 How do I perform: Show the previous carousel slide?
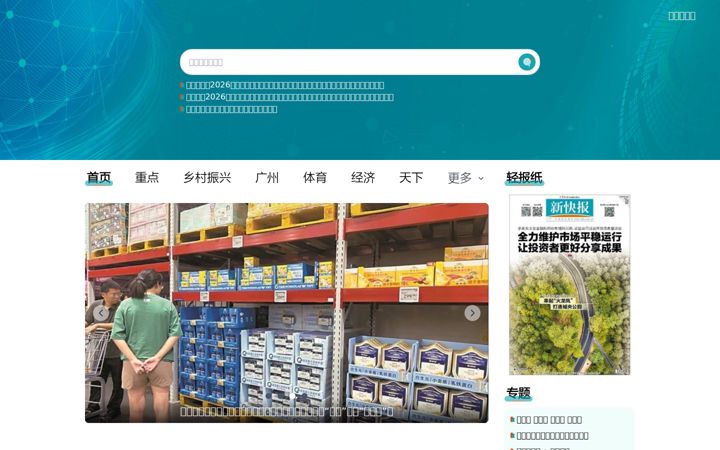coord(101,313)
